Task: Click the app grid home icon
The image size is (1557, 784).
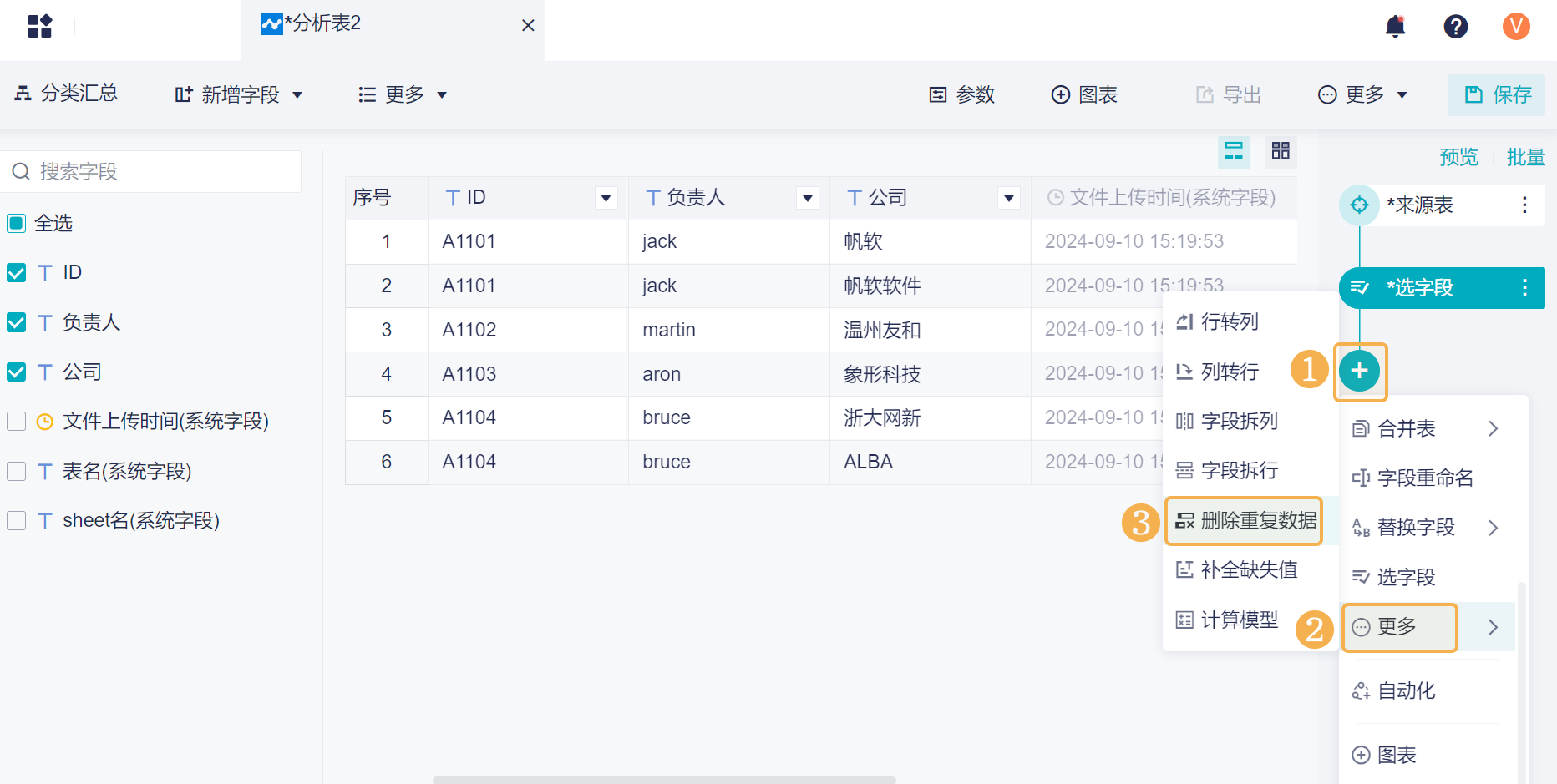Action: click(x=39, y=27)
